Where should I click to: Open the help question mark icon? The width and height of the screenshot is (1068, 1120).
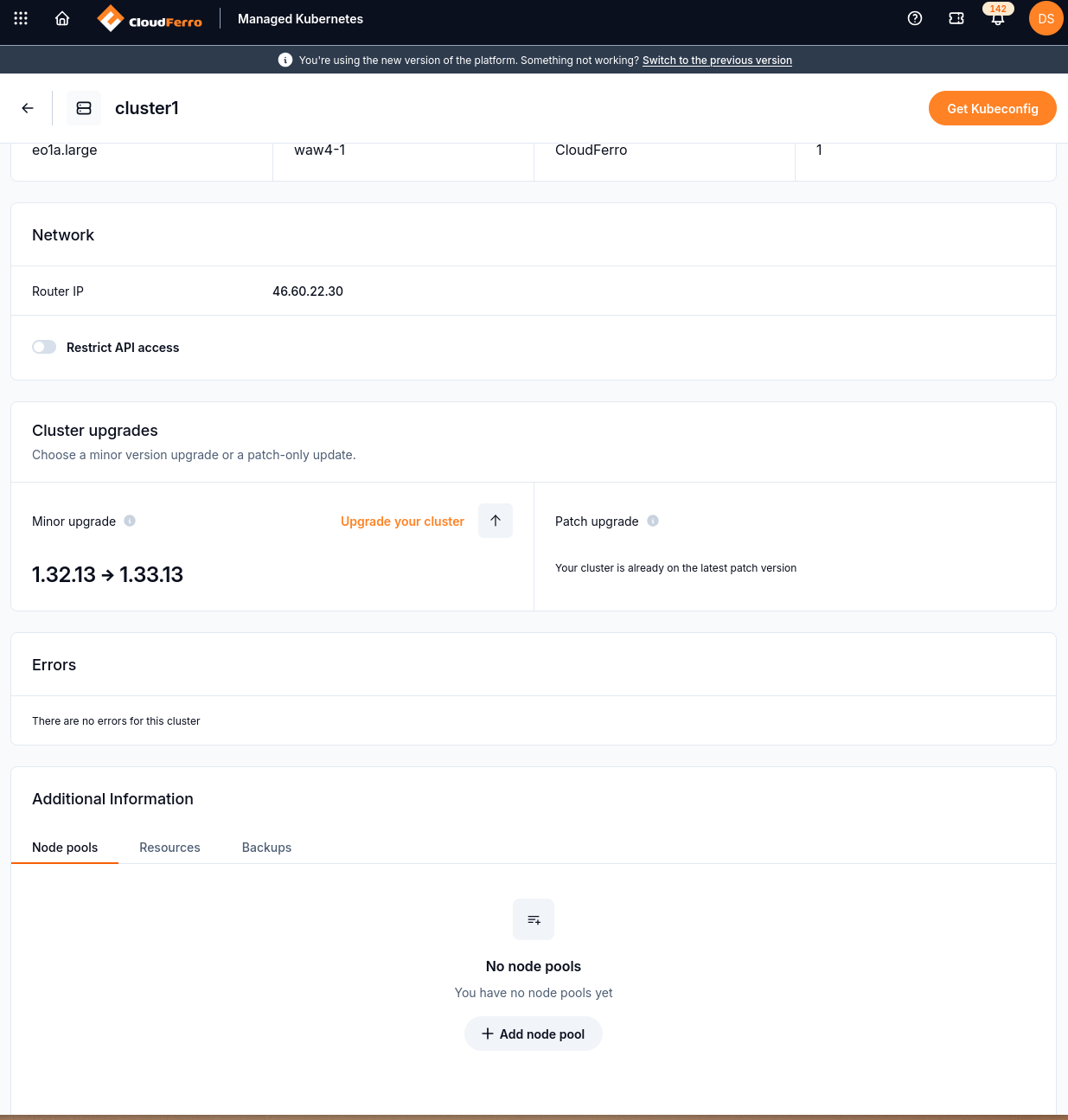915,18
